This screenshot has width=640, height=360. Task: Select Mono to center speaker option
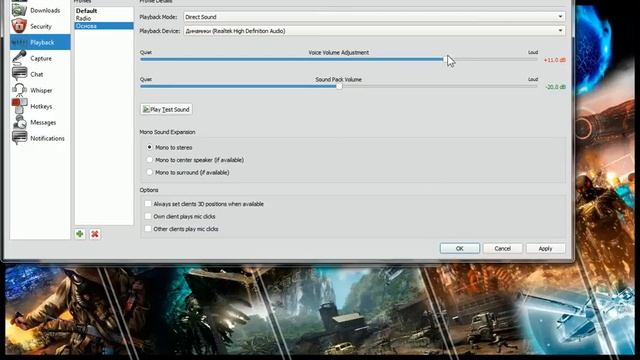149,160
